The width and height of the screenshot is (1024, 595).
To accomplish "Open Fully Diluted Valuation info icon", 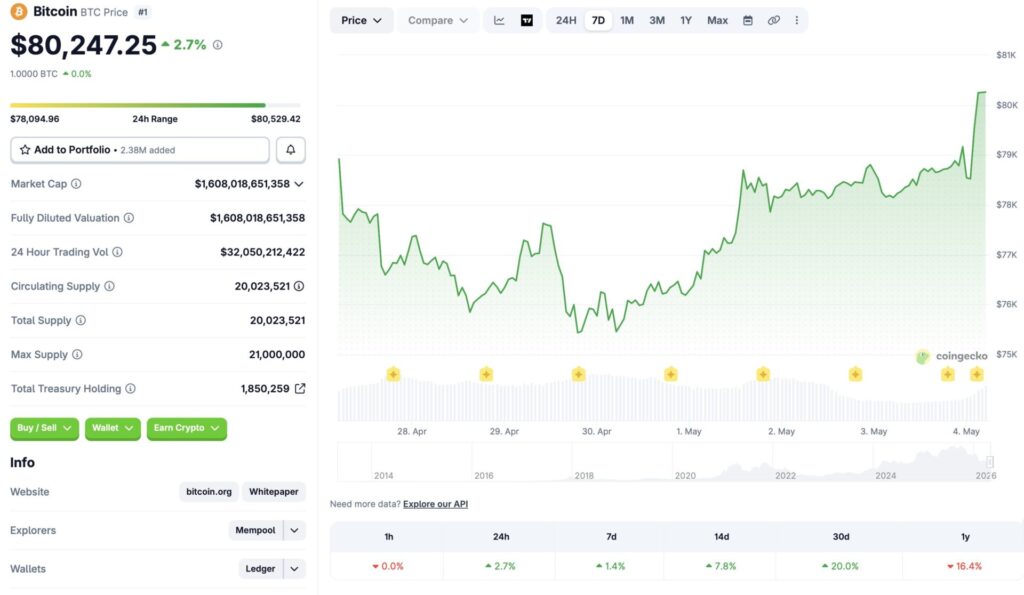I will tap(129, 217).
